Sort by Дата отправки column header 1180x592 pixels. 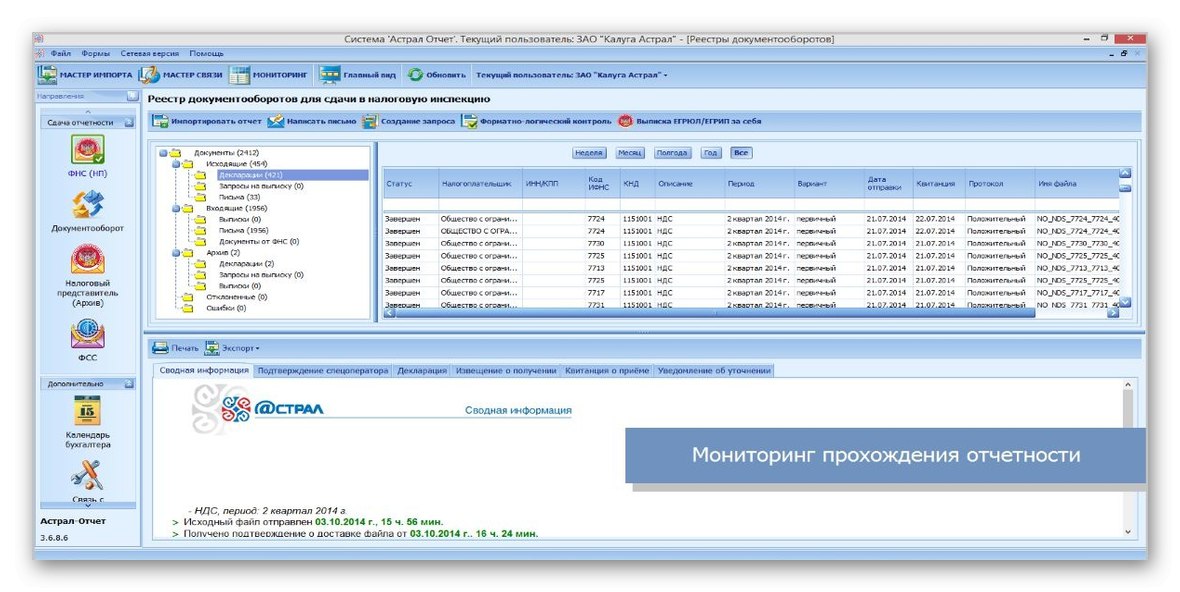(x=887, y=184)
